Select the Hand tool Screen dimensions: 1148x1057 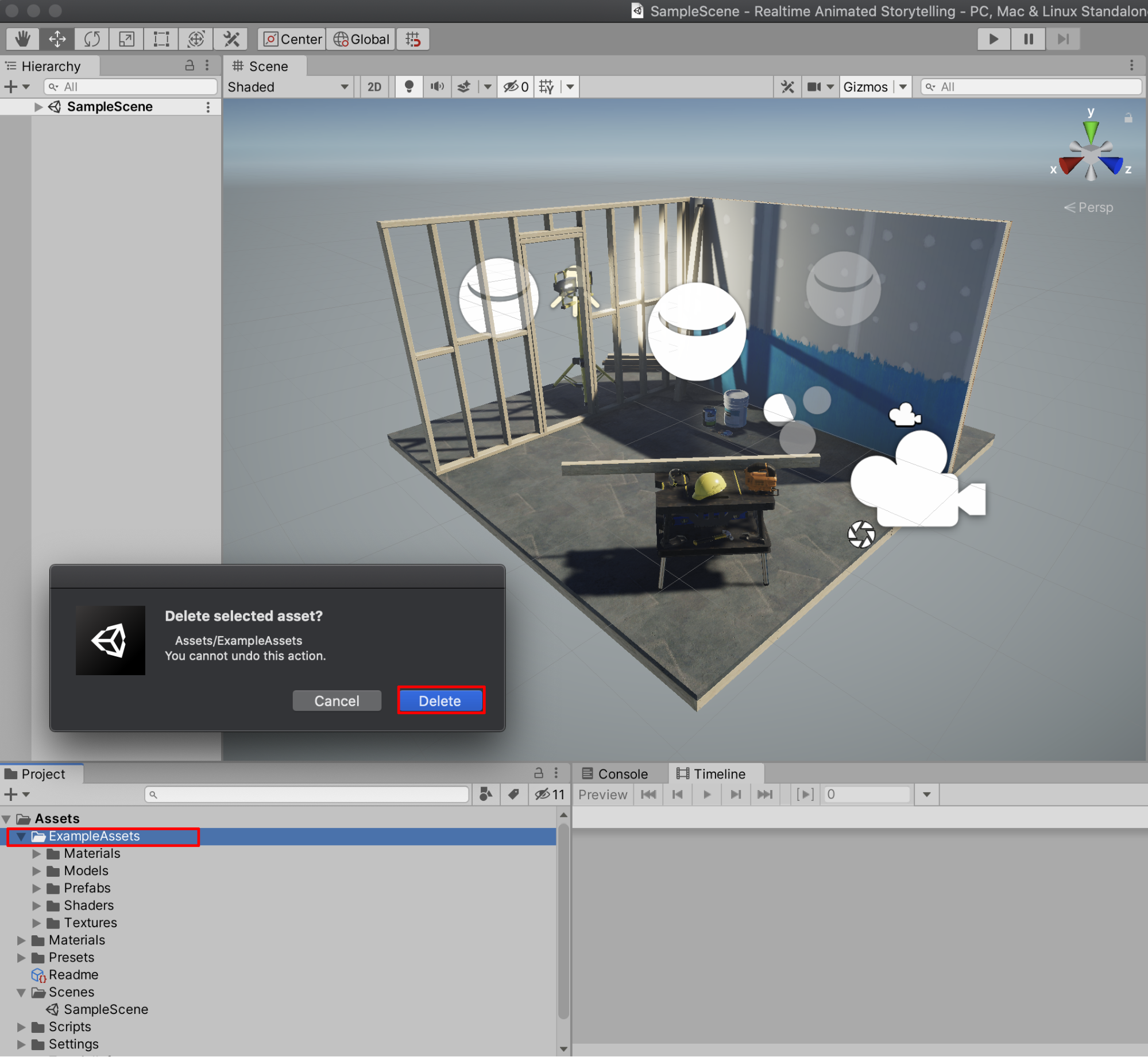coord(22,39)
